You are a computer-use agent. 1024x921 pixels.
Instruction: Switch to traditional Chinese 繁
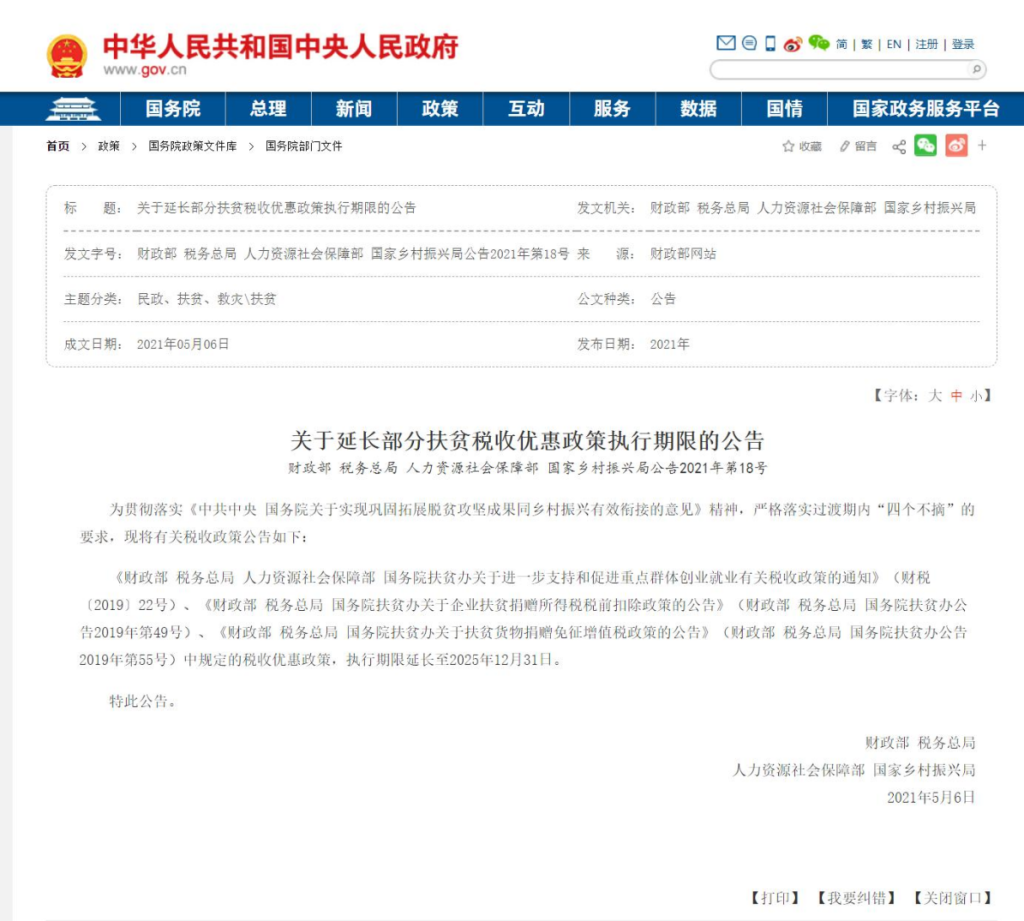[866, 44]
